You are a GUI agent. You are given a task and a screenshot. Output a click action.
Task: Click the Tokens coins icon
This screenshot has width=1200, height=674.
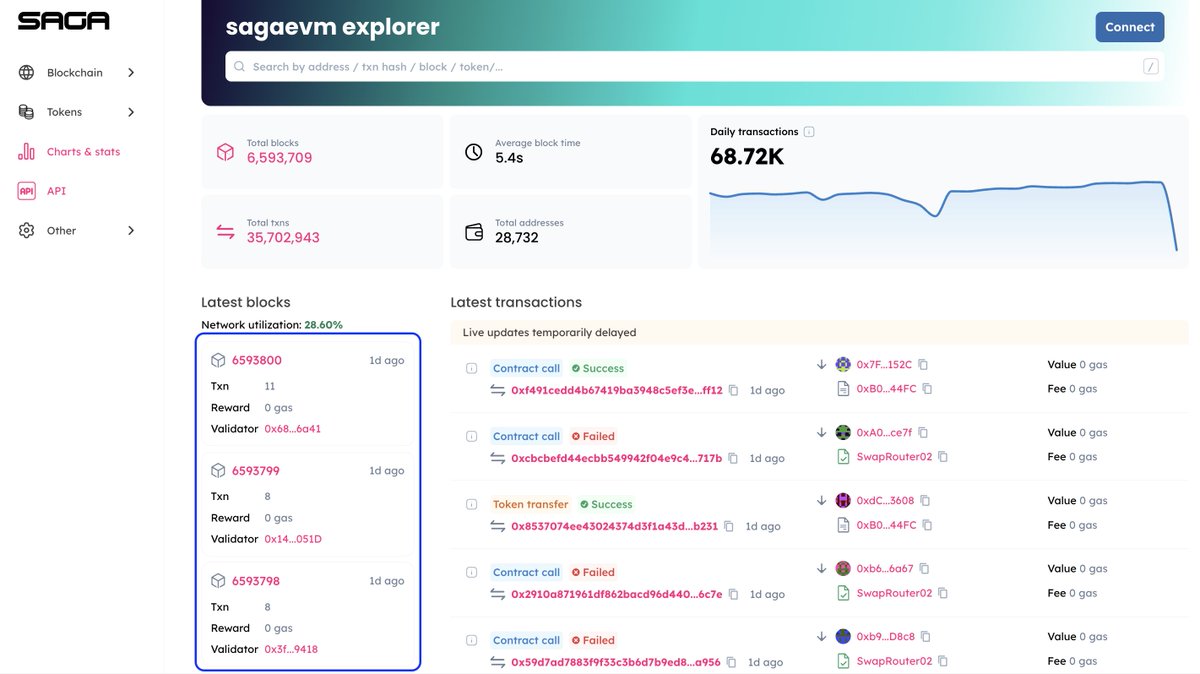[x=27, y=112]
